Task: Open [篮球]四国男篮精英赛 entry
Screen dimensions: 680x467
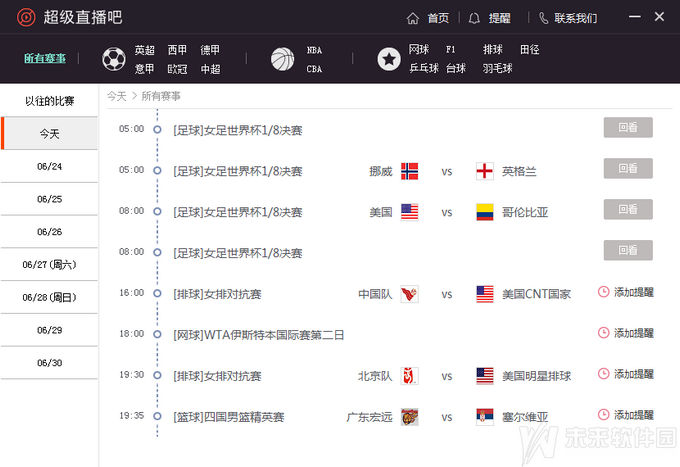Action: click(x=229, y=417)
